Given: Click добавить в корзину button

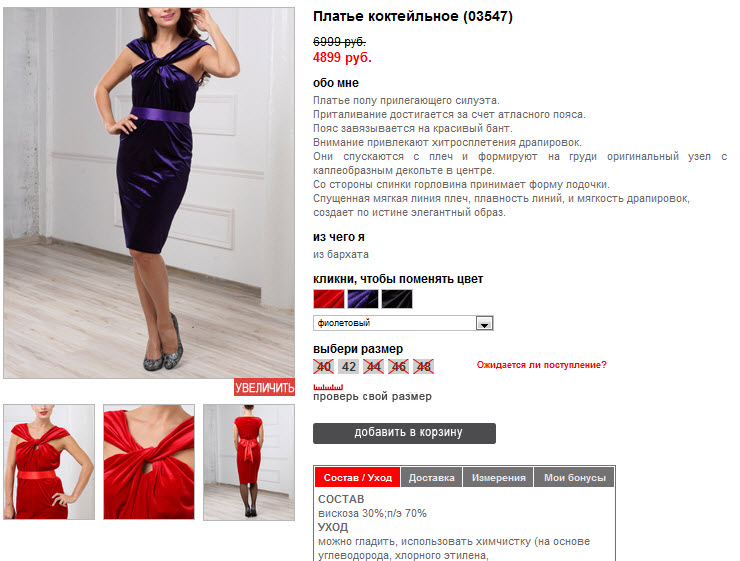Looking at the screenshot, I should pos(404,433).
